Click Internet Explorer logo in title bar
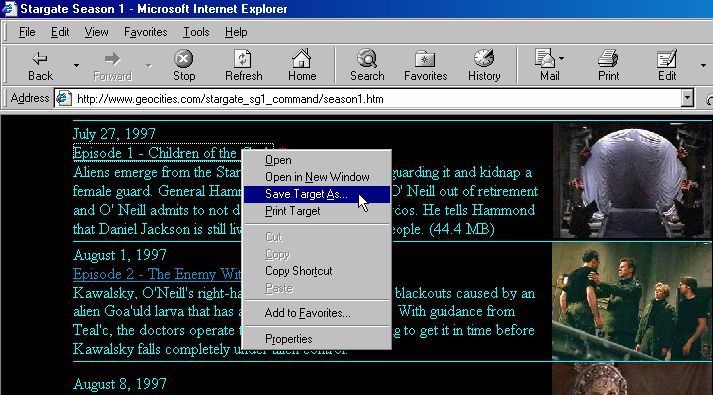The image size is (713, 395). click(9, 9)
